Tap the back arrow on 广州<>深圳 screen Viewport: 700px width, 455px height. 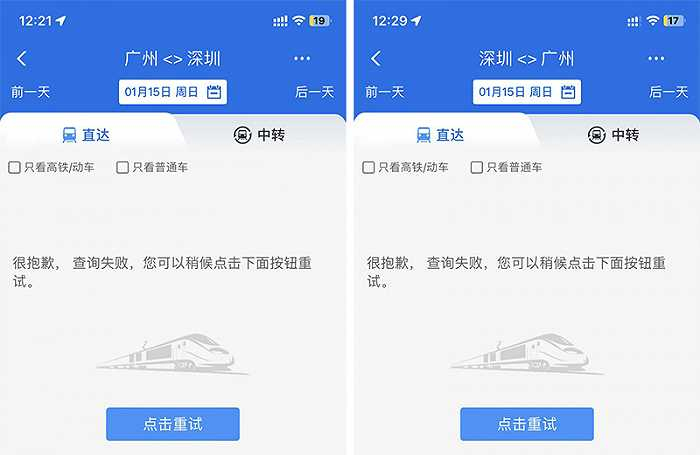click(21, 58)
